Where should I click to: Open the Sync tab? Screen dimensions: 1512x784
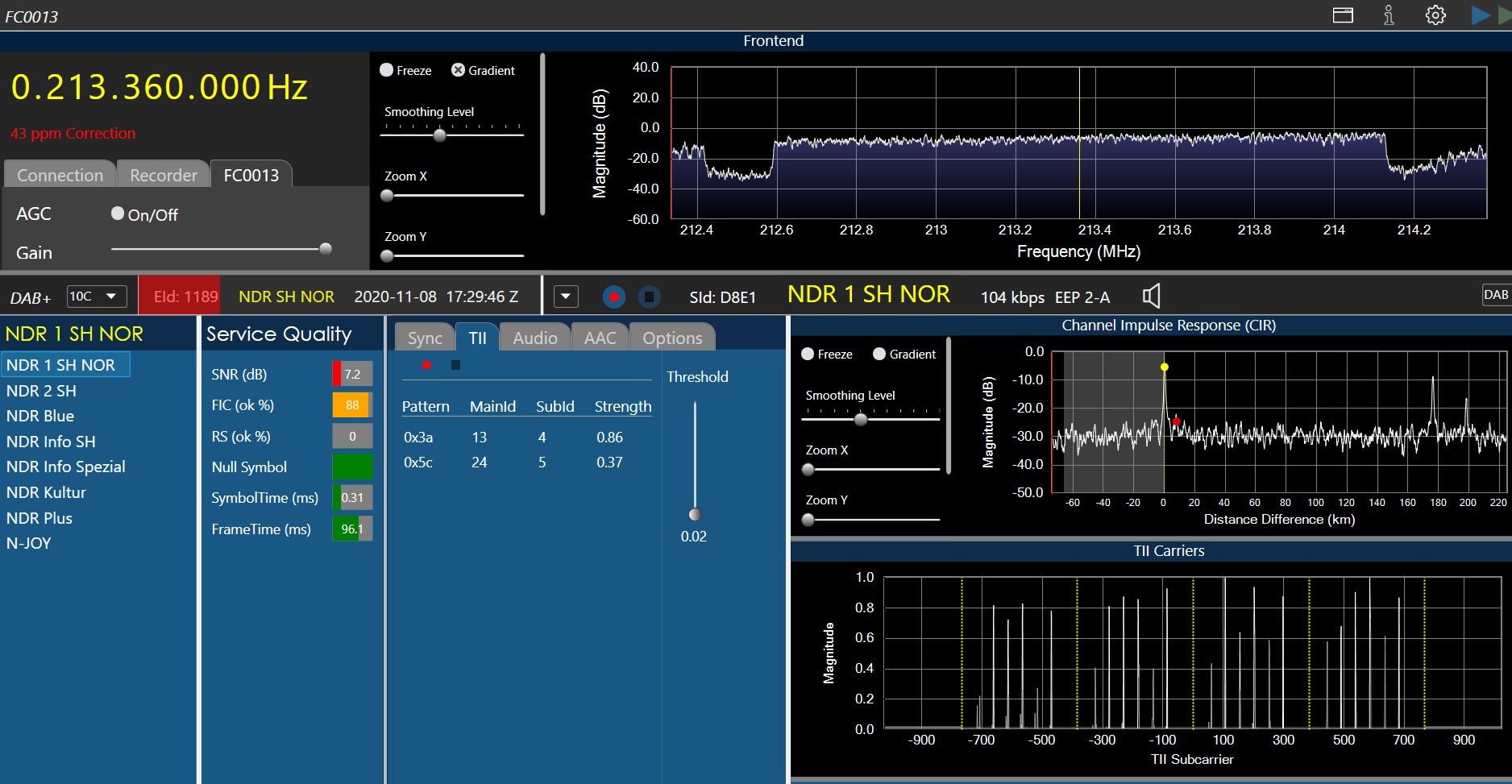click(425, 338)
